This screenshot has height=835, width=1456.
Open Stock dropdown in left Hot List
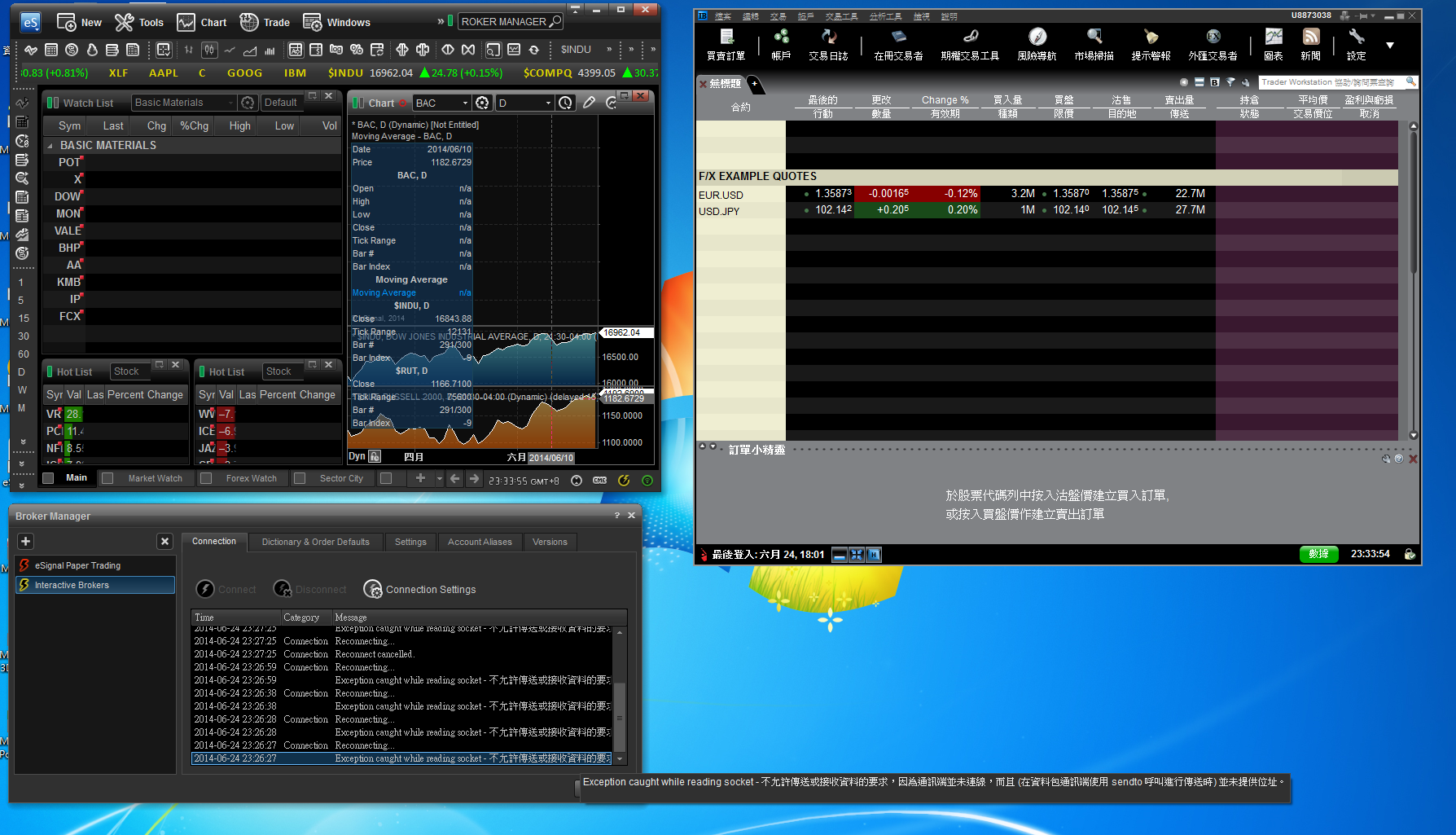[130, 371]
